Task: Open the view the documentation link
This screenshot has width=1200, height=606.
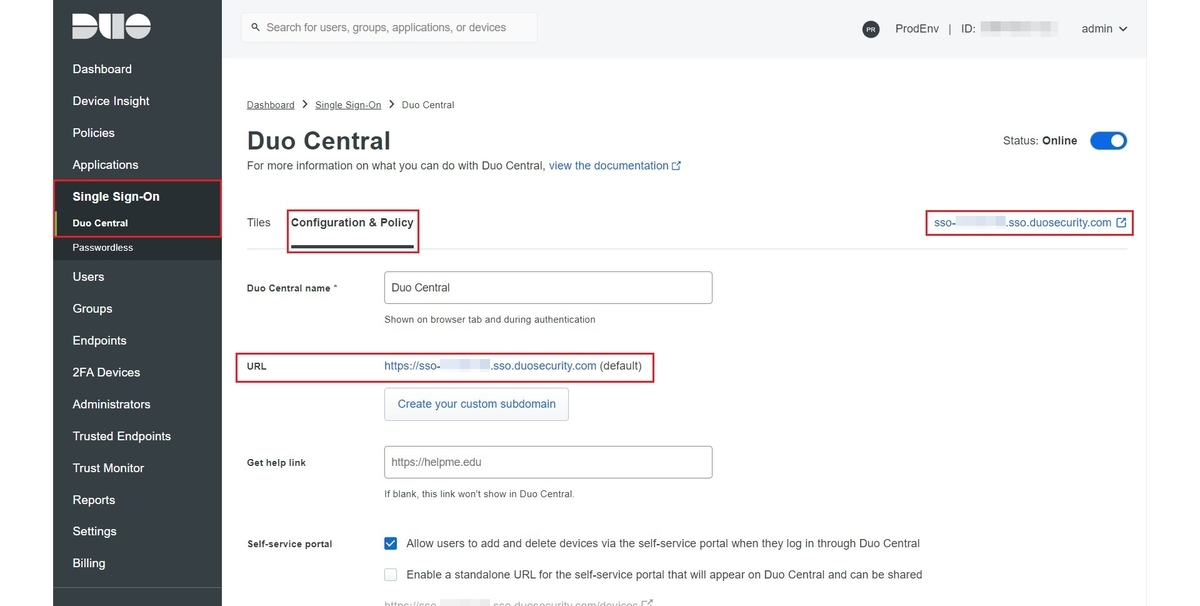Action: pos(608,166)
